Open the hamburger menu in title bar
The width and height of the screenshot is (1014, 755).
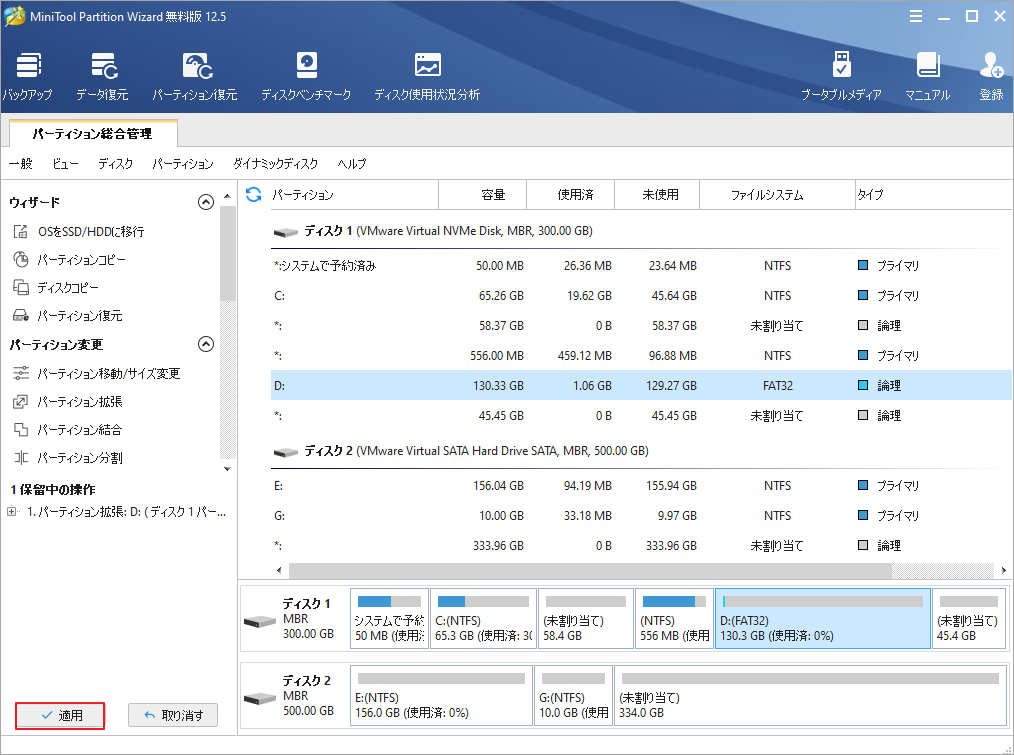click(916, 16)
